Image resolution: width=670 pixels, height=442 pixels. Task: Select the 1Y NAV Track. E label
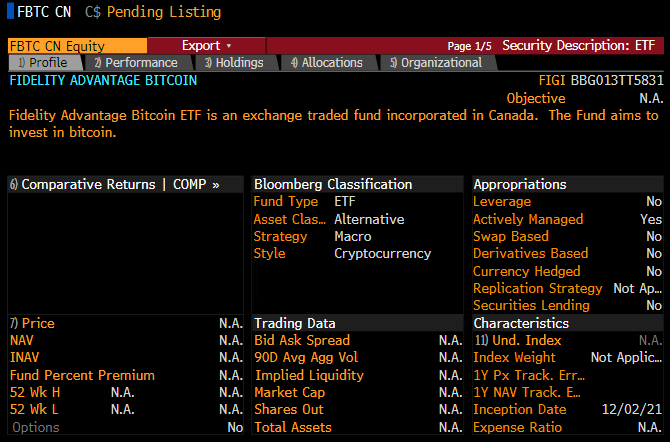[x=527, y=392]
